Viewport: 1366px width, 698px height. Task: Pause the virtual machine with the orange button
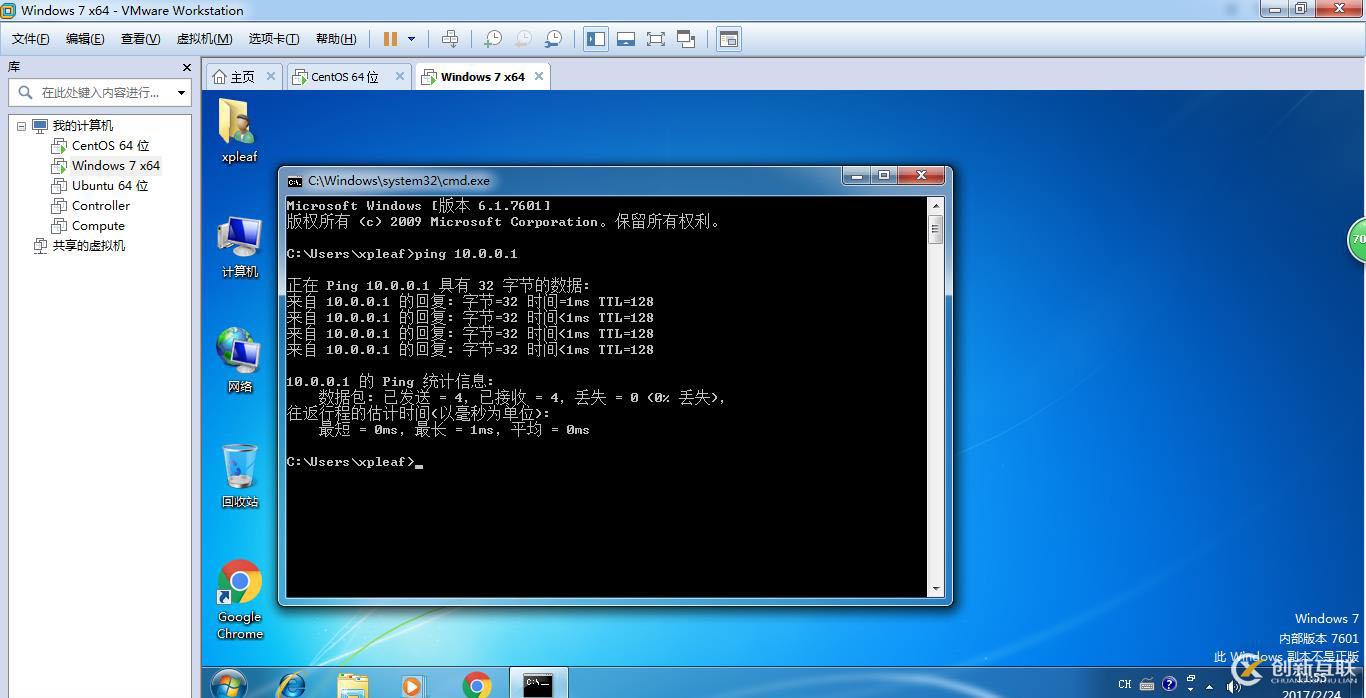coord(390,39)
